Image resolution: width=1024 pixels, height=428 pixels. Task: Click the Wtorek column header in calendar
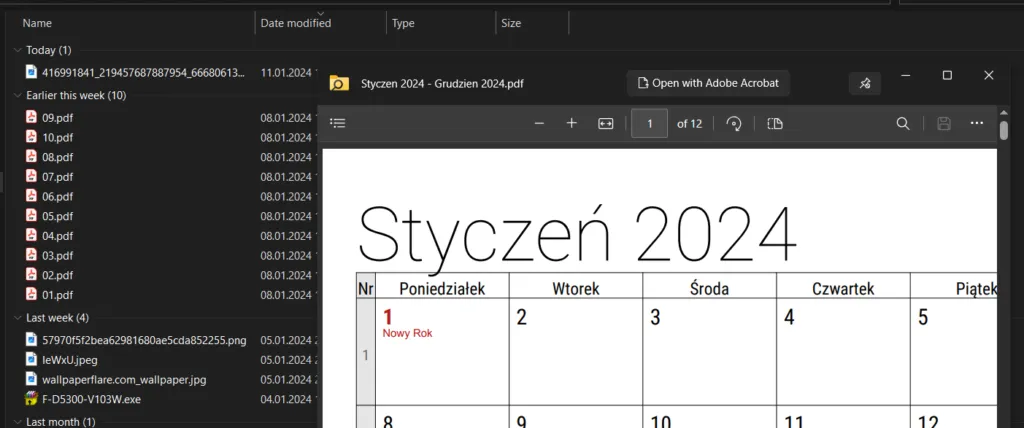click(576, 288)
